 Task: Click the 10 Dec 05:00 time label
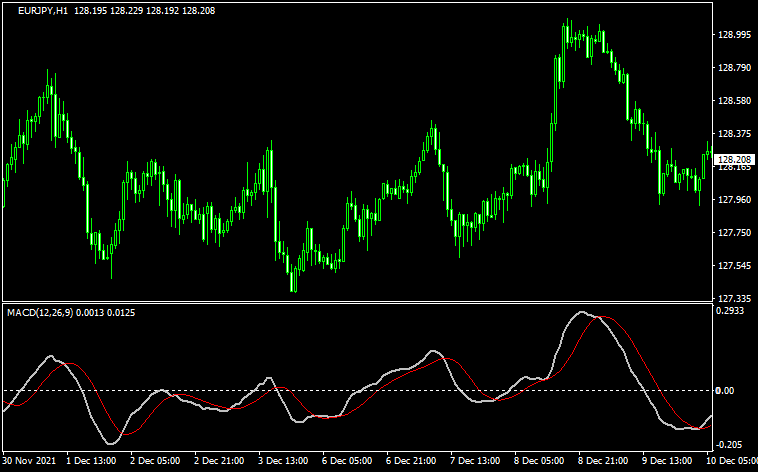[732, 460]
